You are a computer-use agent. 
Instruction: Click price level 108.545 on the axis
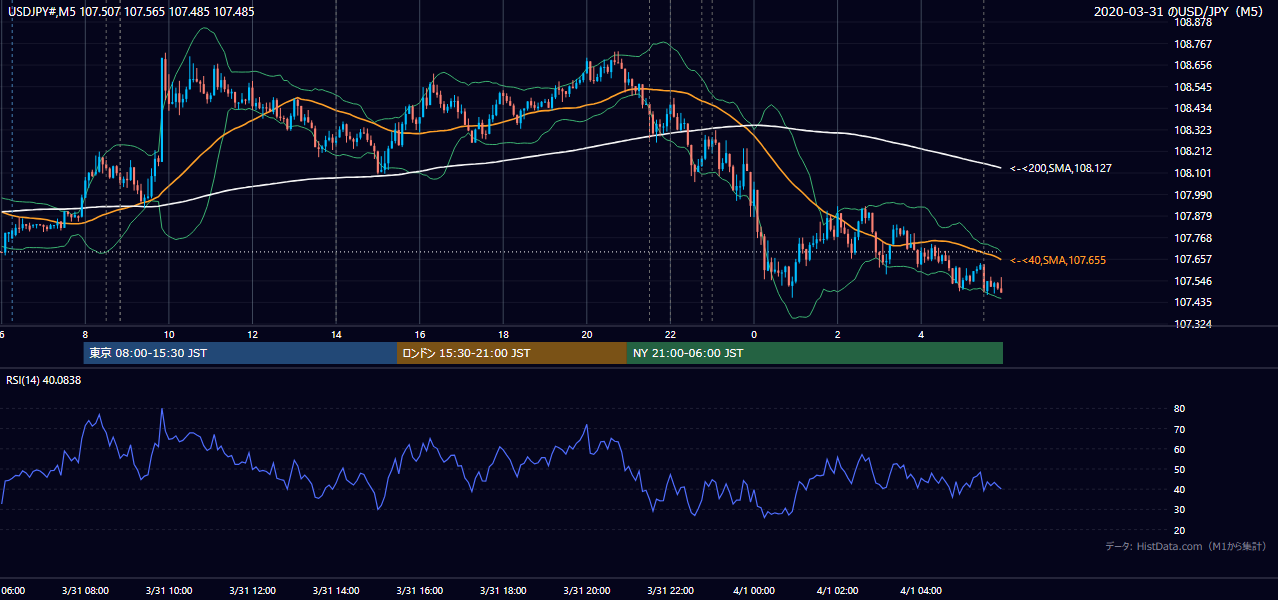pos(1193,87)
